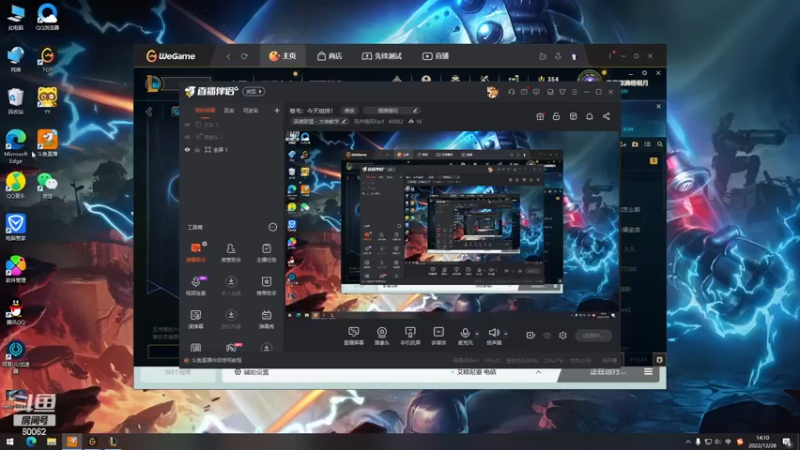Collapse the 工具箱 toolbox panel
Image resolution: width=800 pixels, height=450 pixels.
coord(273,227)
